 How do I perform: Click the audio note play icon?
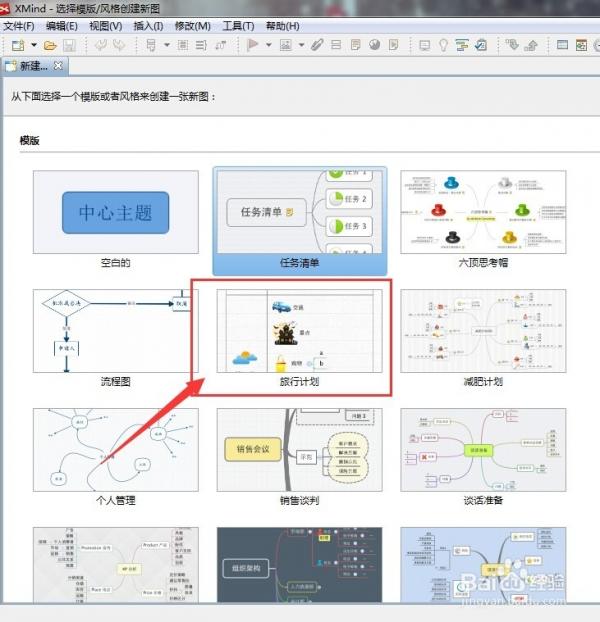tap(393, 44)
